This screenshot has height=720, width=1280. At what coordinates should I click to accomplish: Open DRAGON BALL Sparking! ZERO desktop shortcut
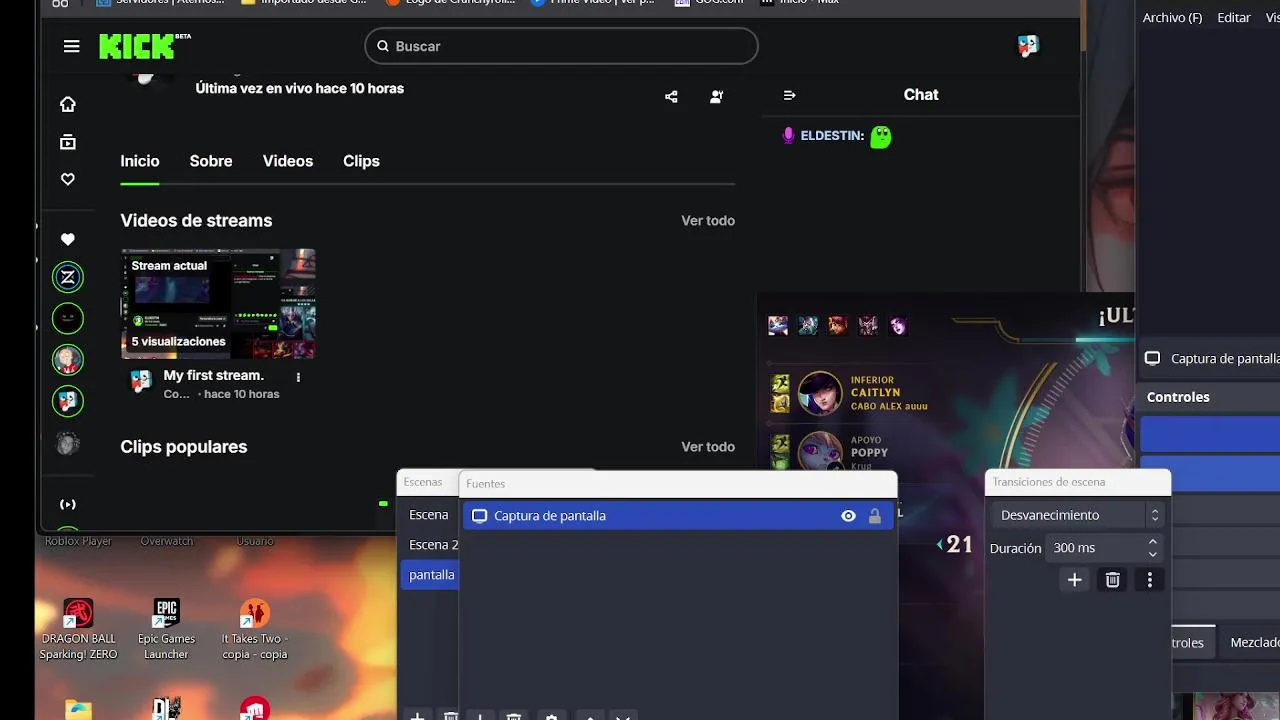coord(78,629)
